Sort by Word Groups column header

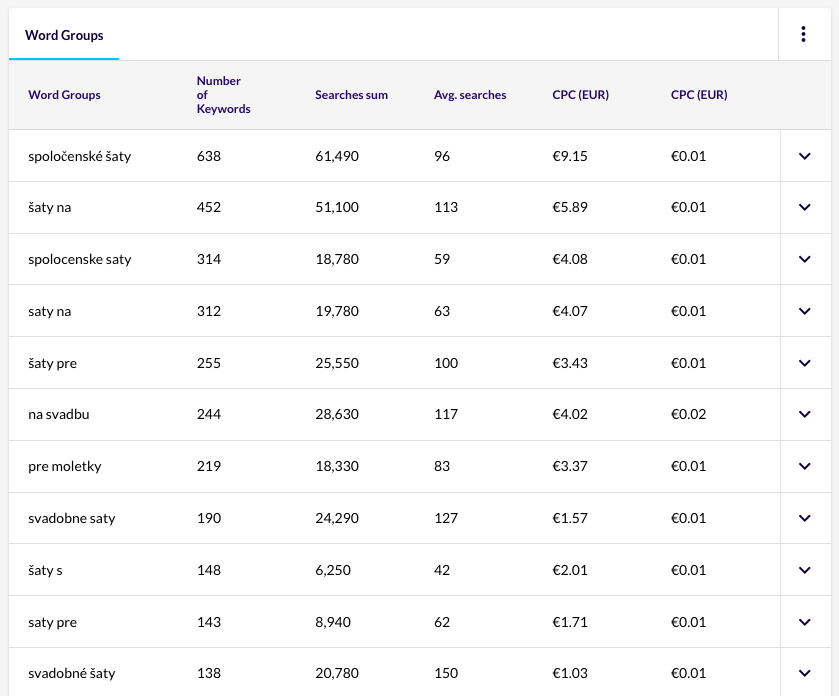(x=64, y=95)
